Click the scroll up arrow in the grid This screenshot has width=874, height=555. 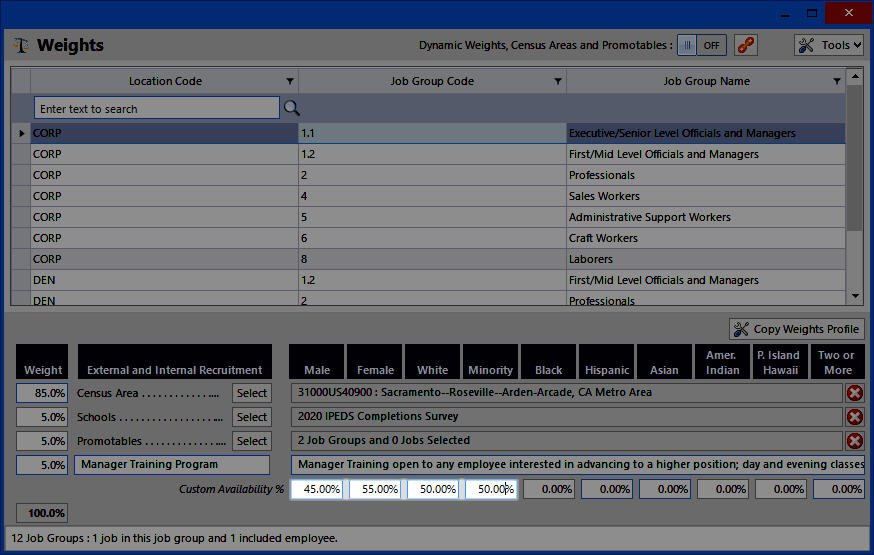pyautogui.click(x=854, y=77)
